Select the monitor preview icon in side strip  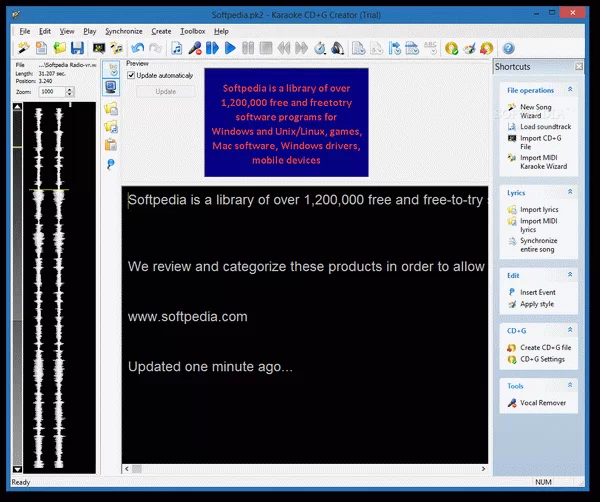pos(111,87)
